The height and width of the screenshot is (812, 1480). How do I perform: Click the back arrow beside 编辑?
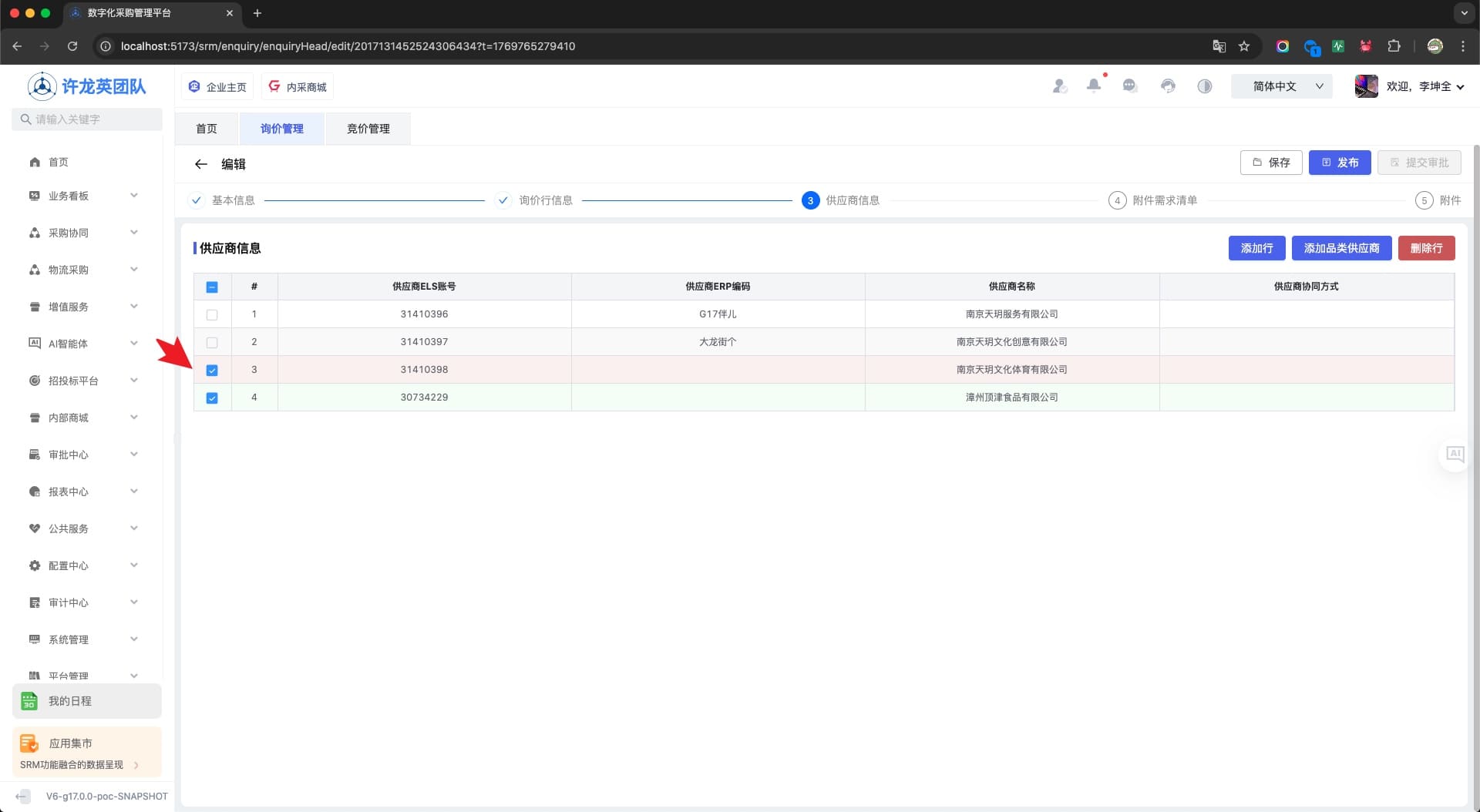201,164
